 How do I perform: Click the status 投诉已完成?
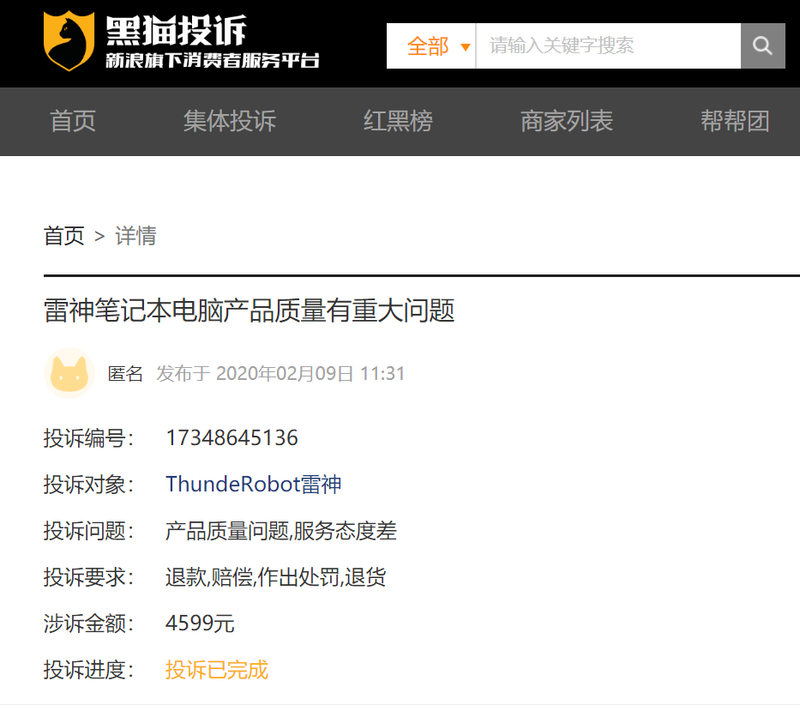(217, 670)
